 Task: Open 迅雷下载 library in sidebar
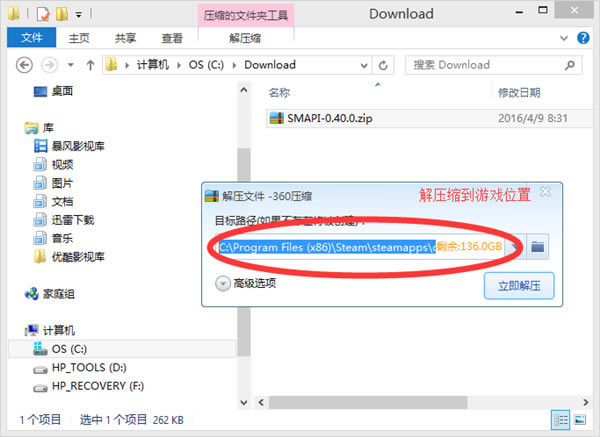[x=72, y=219]
